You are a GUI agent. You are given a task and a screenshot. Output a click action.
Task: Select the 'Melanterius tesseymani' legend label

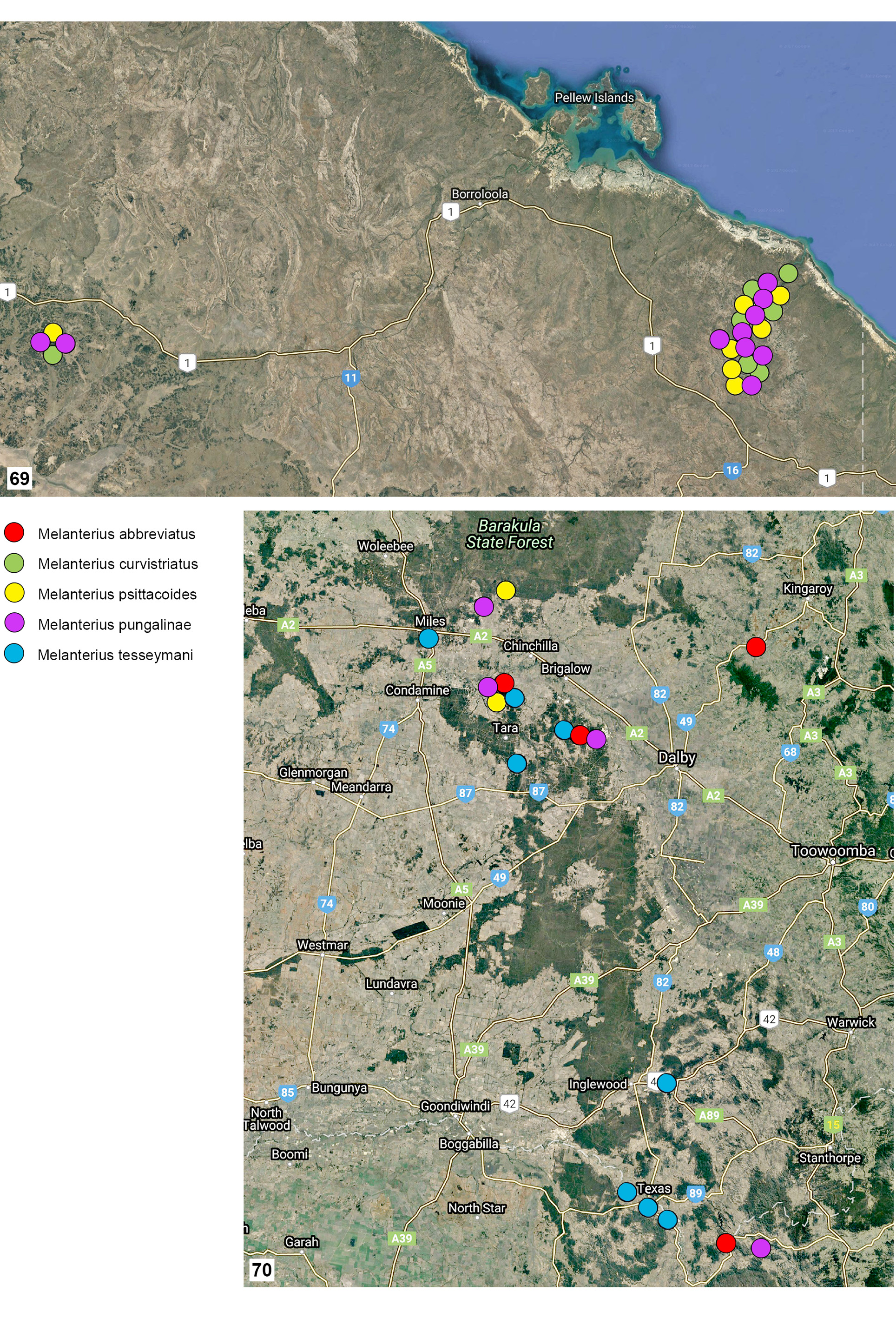tap(115, 655)
